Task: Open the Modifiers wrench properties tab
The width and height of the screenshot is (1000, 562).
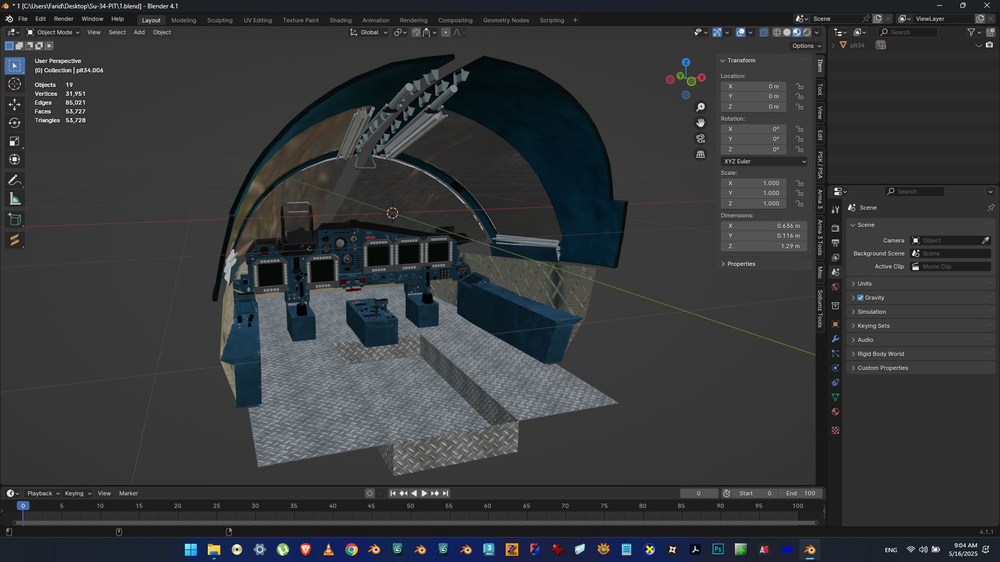Action: 835,339
